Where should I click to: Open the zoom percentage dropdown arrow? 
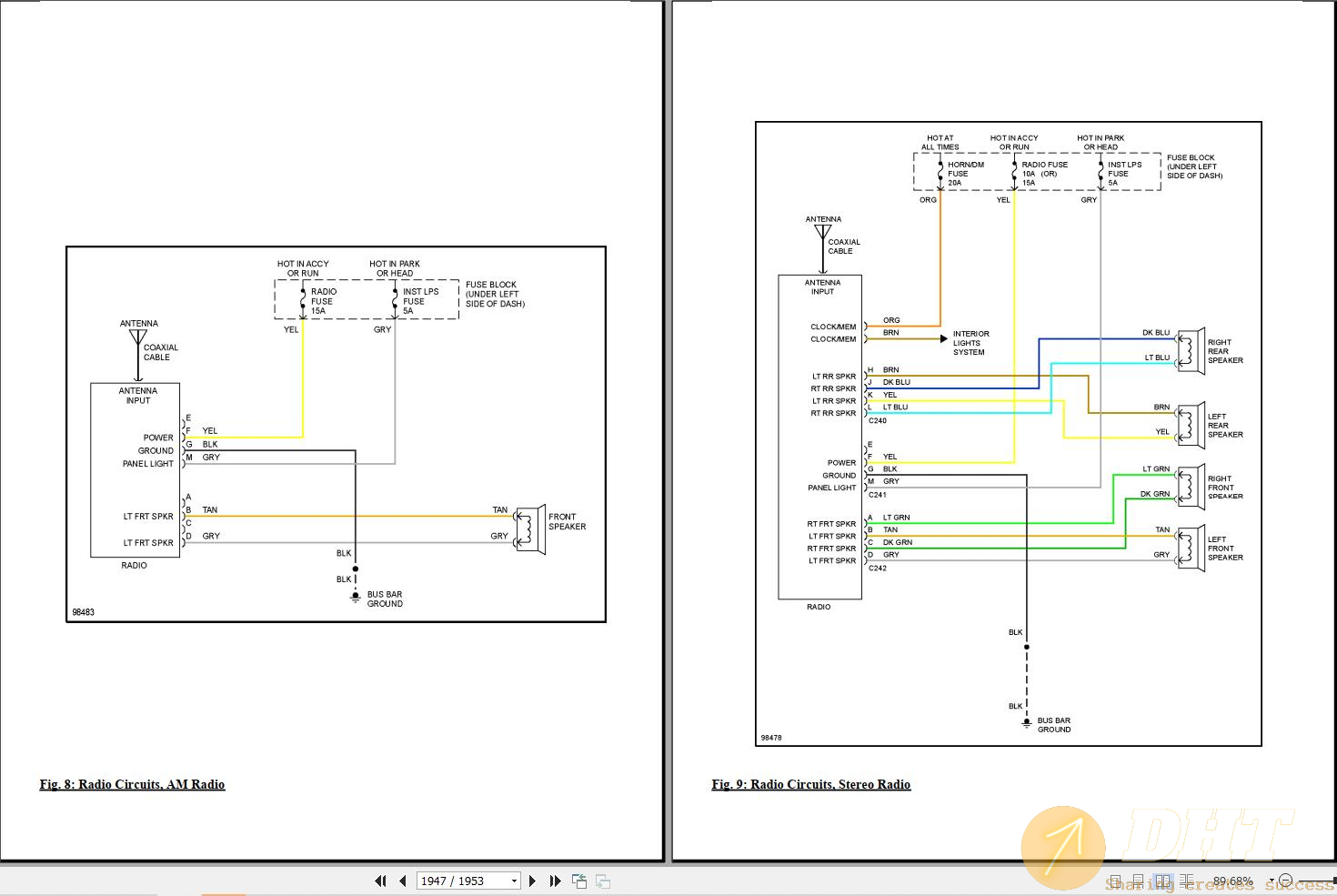click(1272, 881)
